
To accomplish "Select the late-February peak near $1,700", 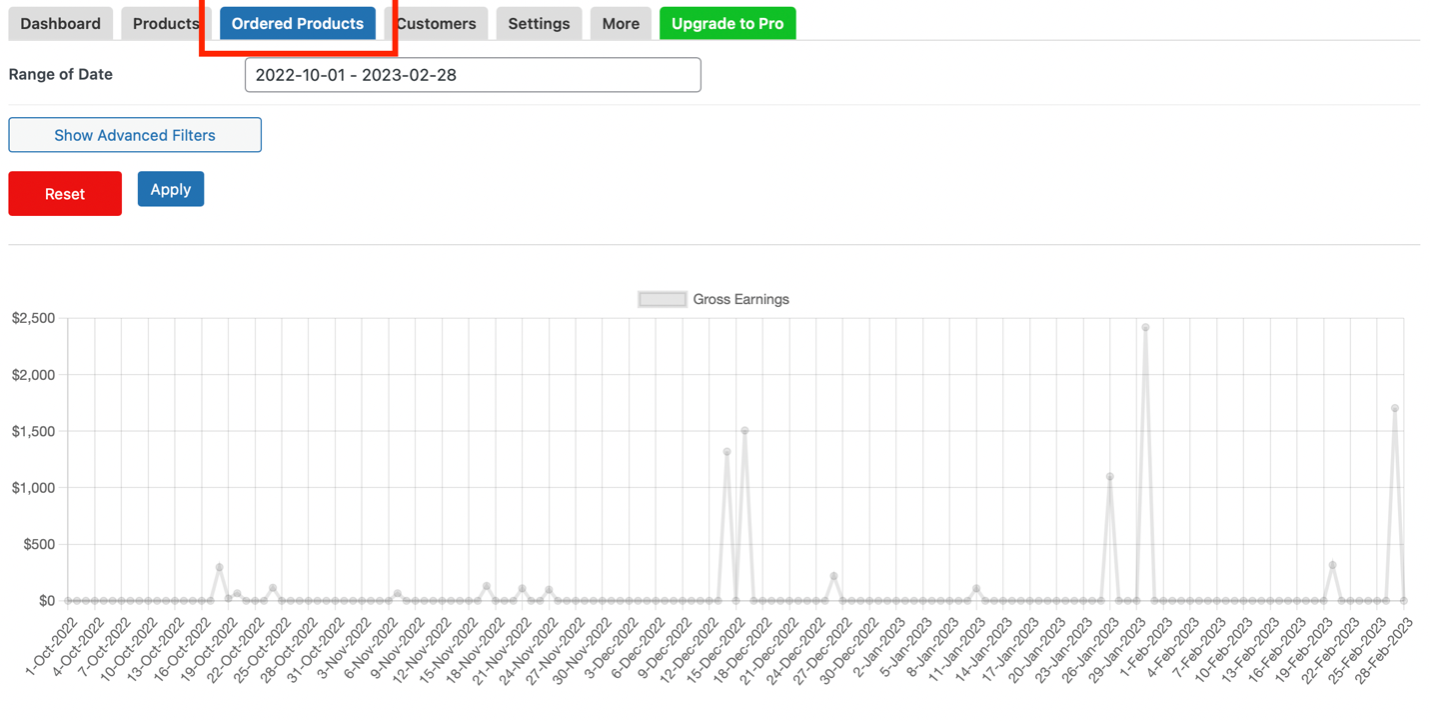I will (x=1394, y=408).
